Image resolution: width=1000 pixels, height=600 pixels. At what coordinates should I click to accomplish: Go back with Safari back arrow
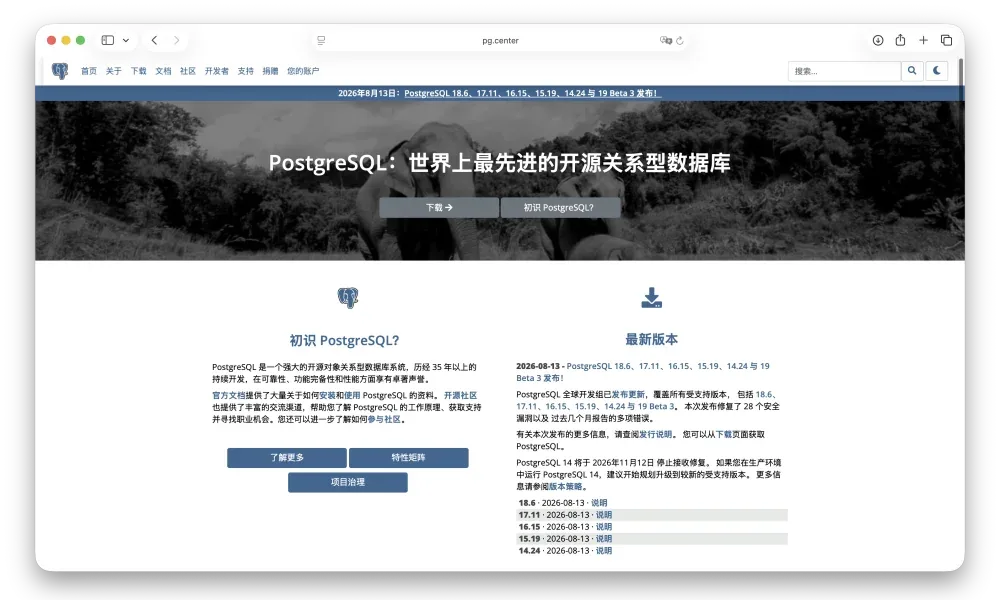pyautogui.click(x=154, y=40)
